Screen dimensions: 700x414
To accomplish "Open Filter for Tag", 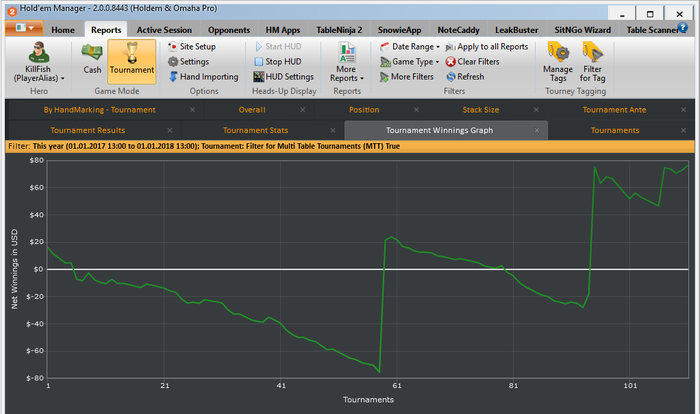I will pos(592,62).
